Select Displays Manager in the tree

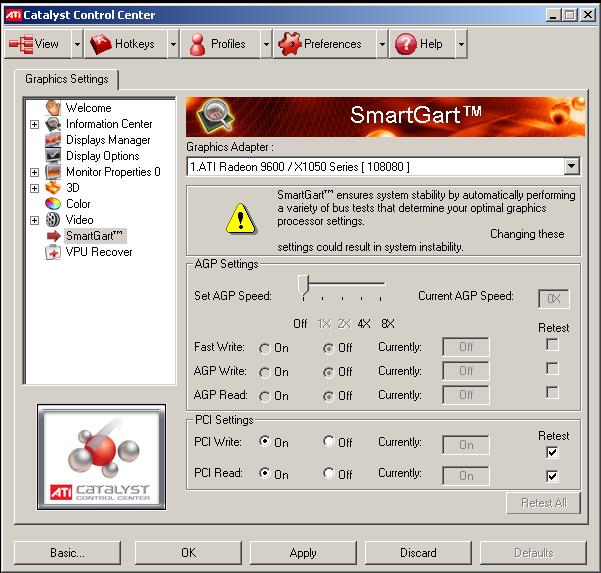pyautogui.click(x=108, y=140)
